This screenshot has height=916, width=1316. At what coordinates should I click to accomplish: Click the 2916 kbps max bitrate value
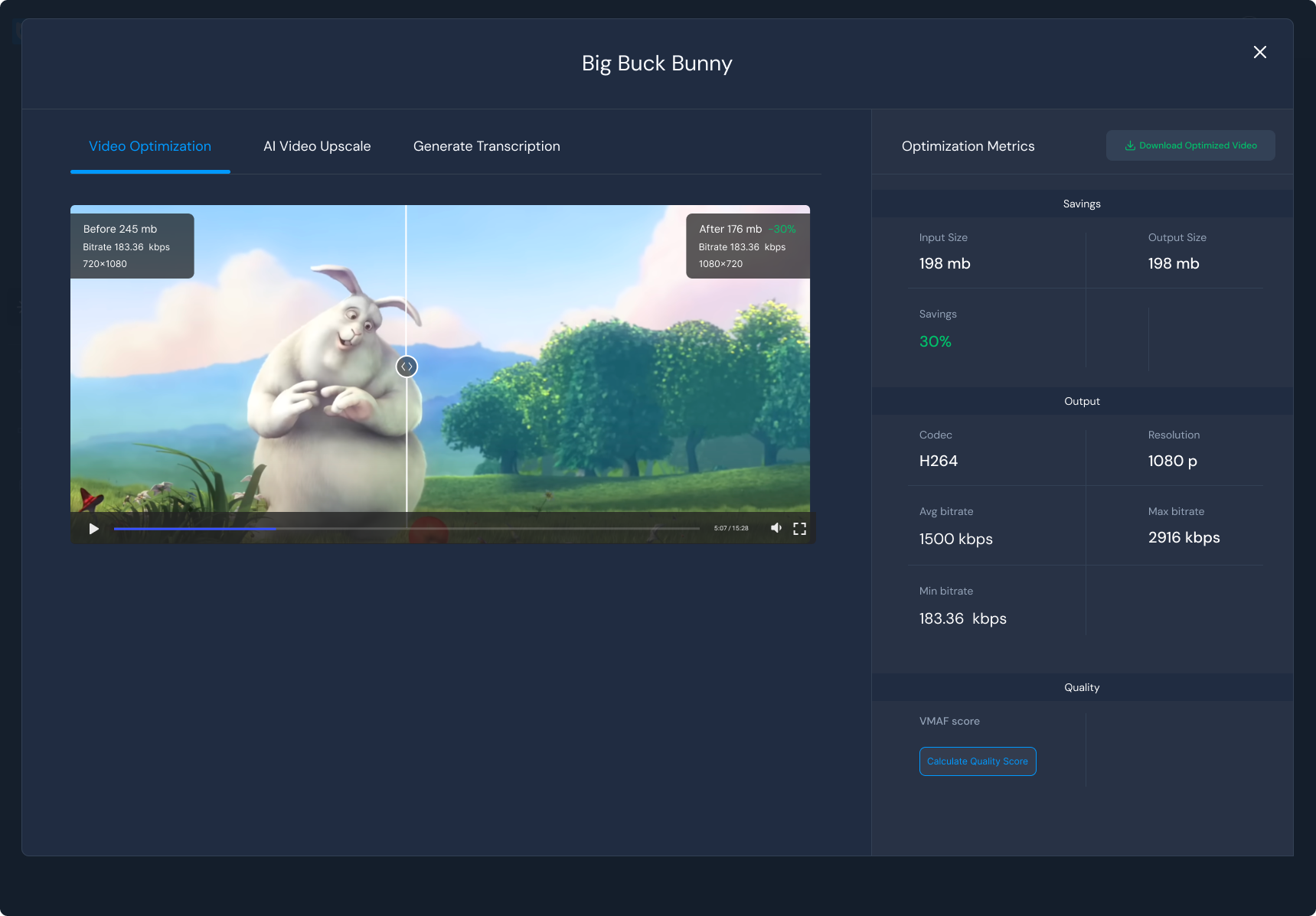[1184, 537]
